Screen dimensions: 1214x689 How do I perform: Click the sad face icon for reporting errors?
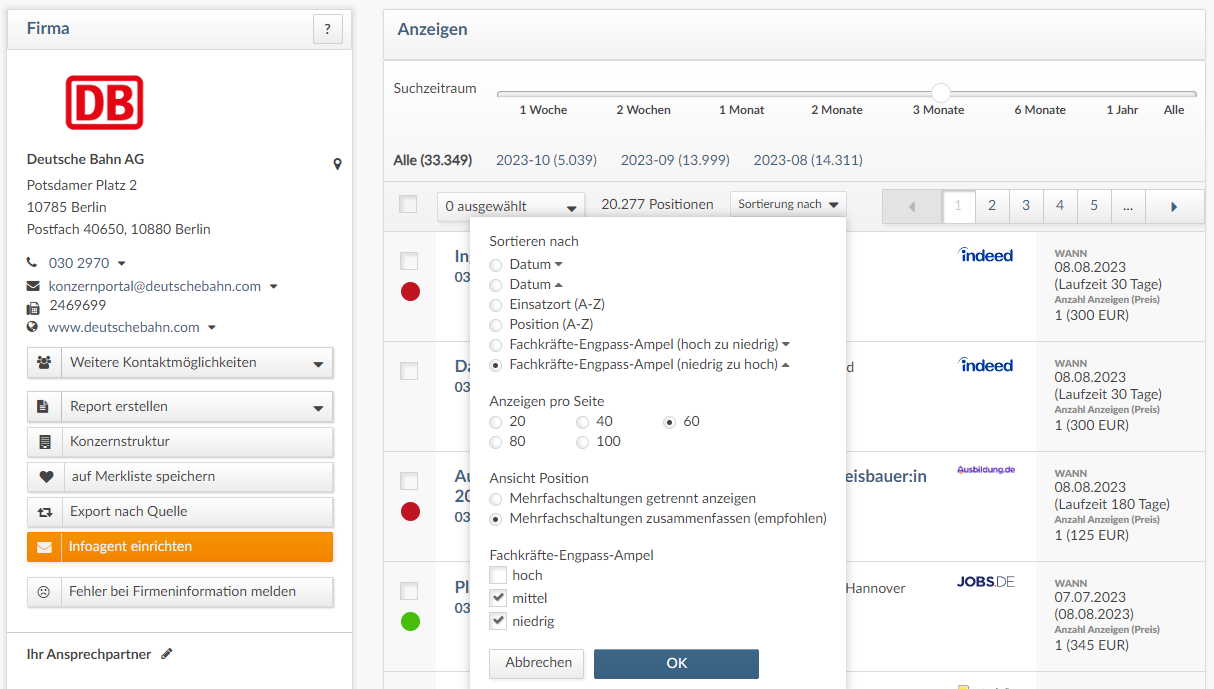[x=44, y=592]
